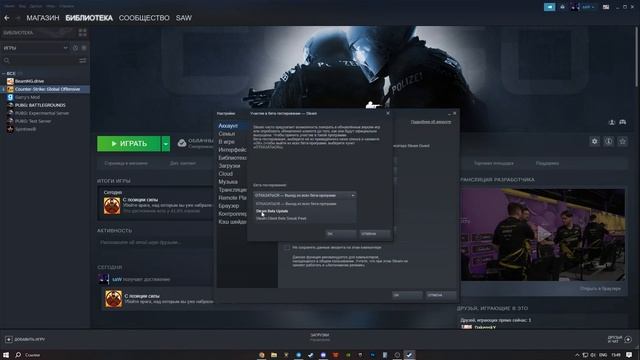Open game settings gear icon
The width and height of the screenshot is (640, 360).
point(594,141)
